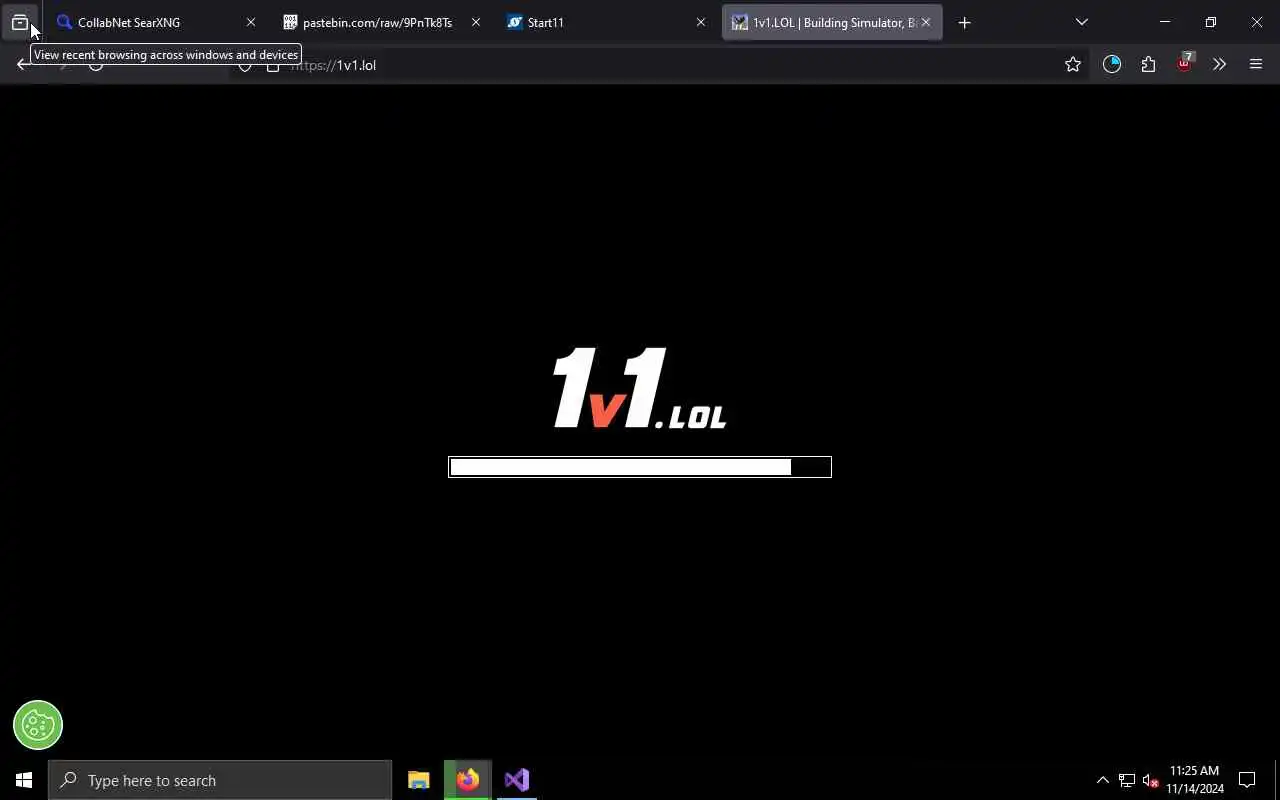Minimize the Firefox window

tap(1165, 22)
